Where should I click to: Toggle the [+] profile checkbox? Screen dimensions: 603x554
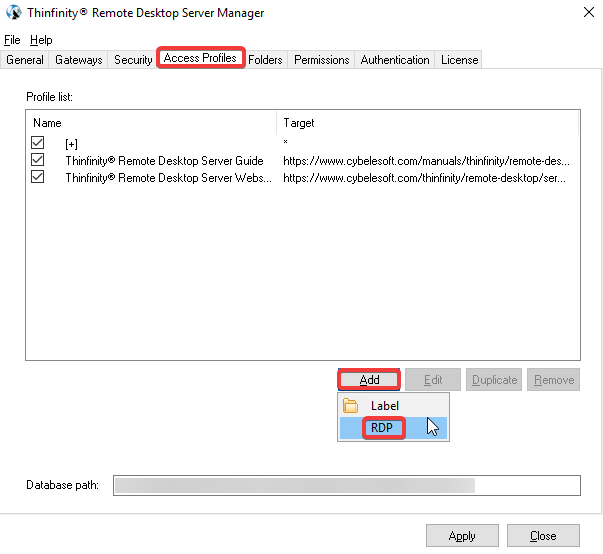coord(37,143)
